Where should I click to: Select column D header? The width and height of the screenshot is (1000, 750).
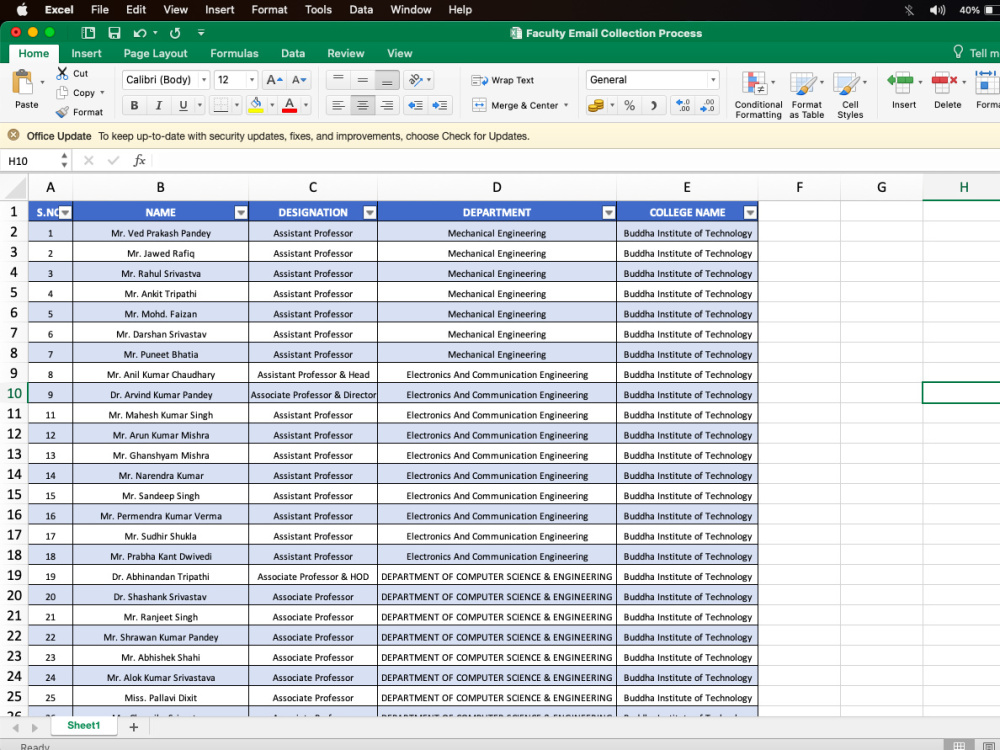[x=497, y=188]
